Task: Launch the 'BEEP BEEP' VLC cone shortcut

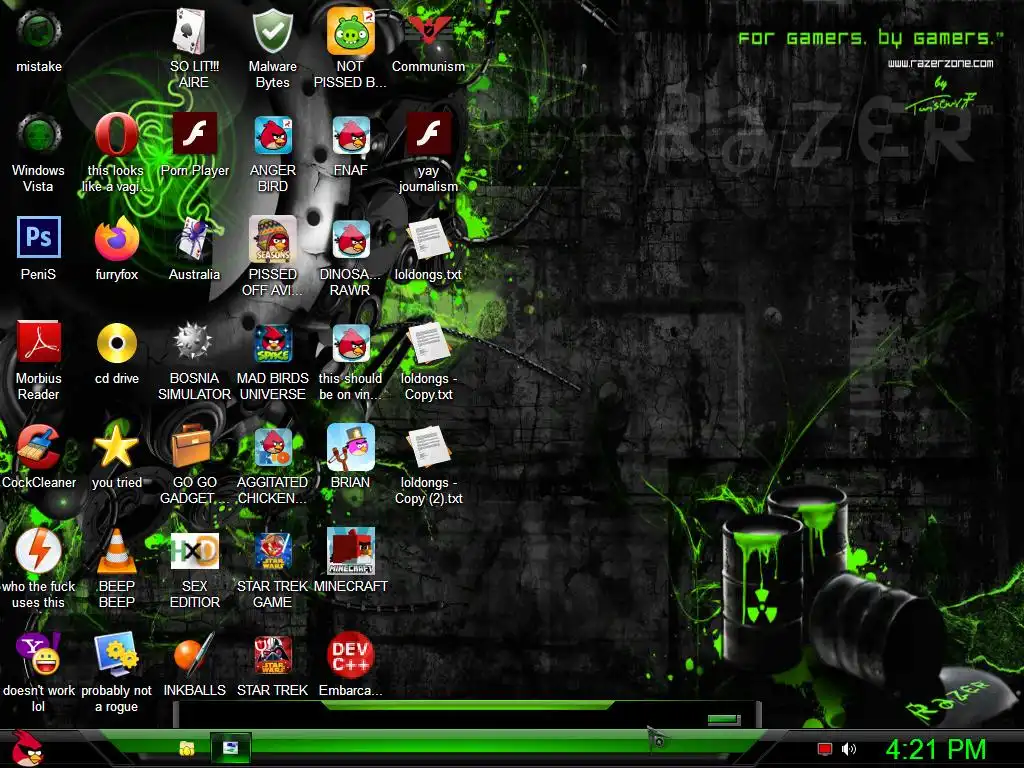Action: coord(116,568)
